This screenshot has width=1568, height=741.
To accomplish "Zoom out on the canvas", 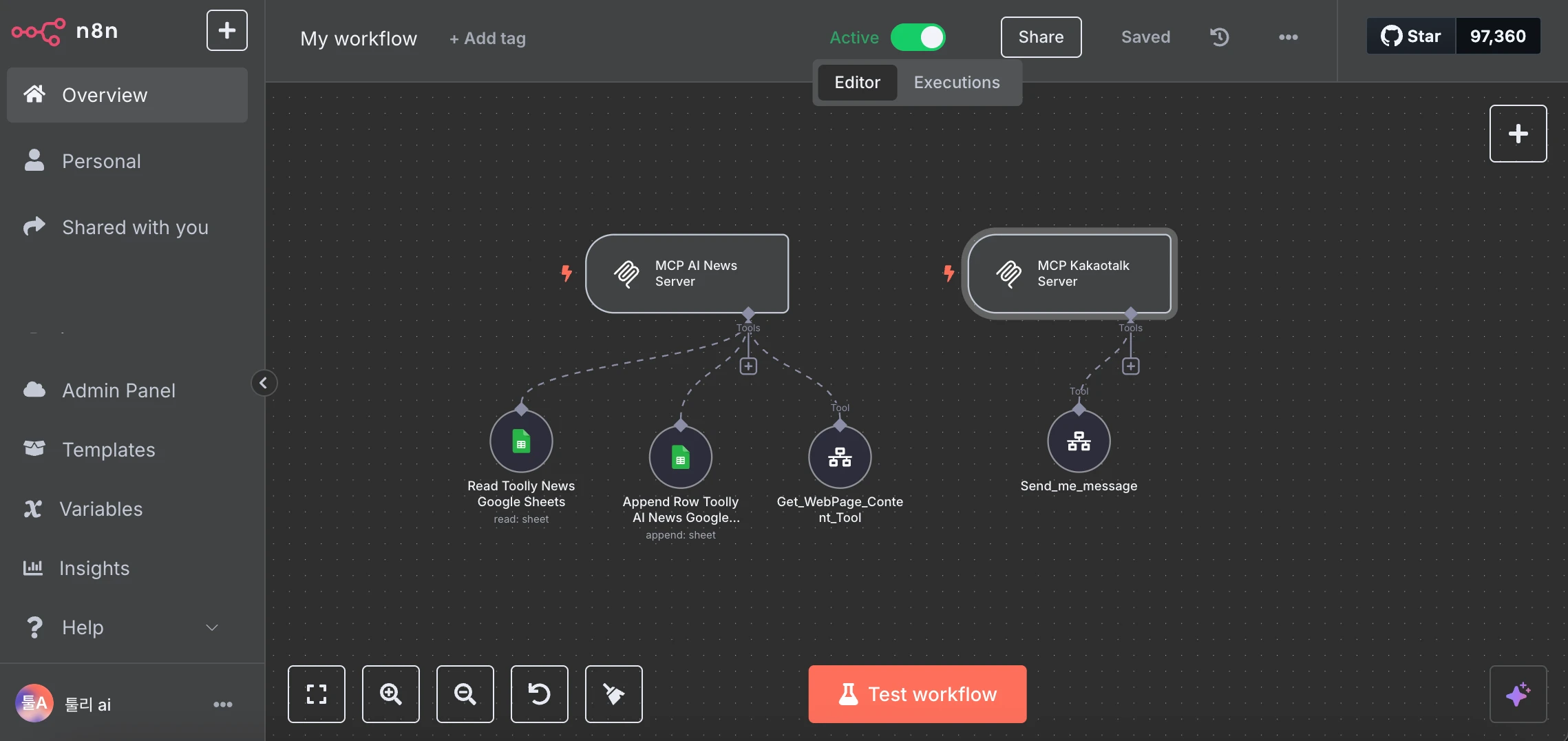I will tap(465, 694).
